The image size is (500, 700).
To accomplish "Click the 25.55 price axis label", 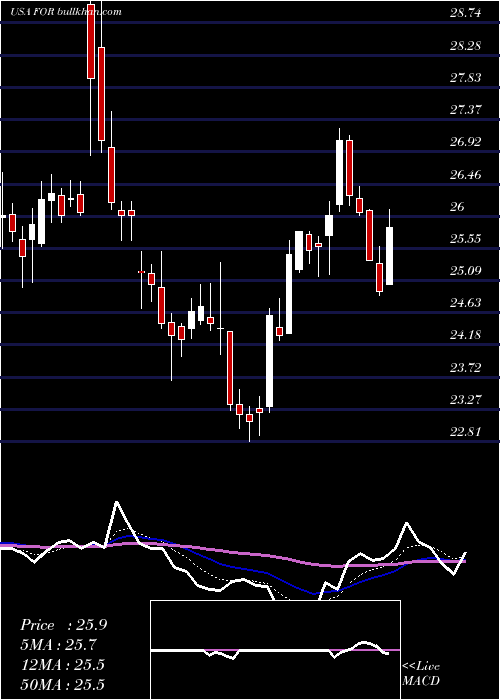I will pyautogui.click(x=466, y=239).
